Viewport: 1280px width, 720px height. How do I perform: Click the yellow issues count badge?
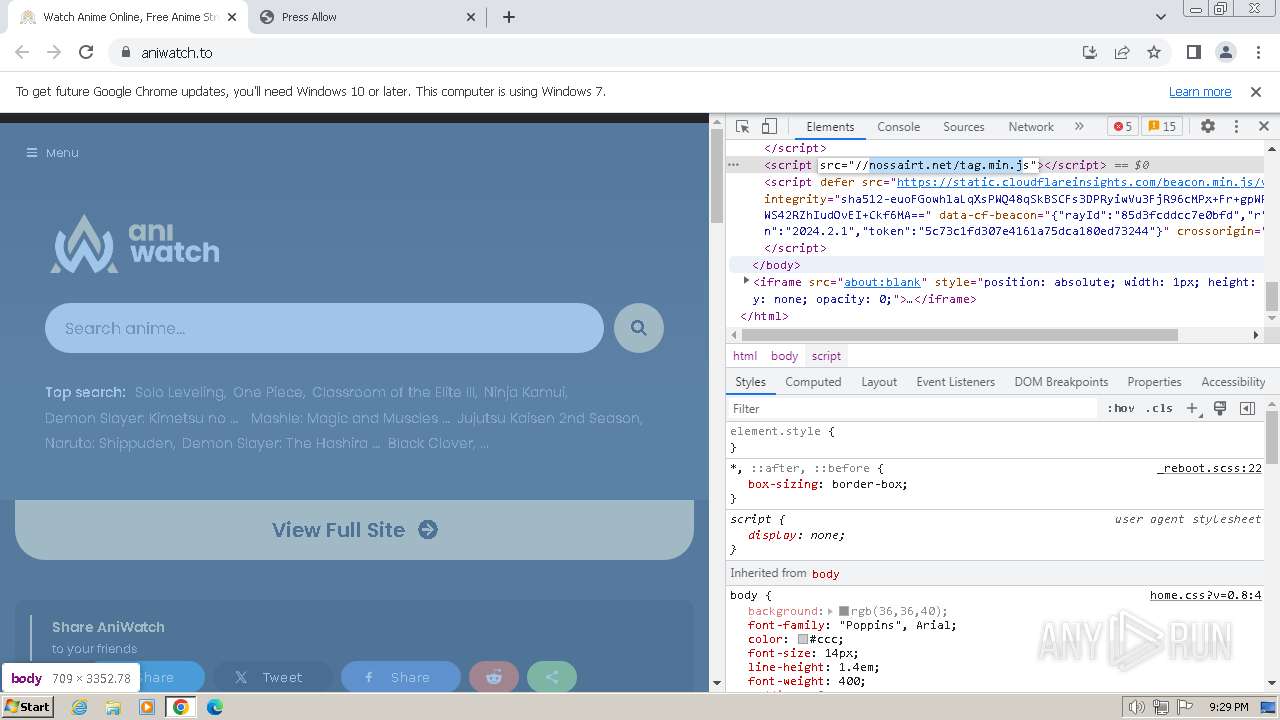(x=1162, y=127)
